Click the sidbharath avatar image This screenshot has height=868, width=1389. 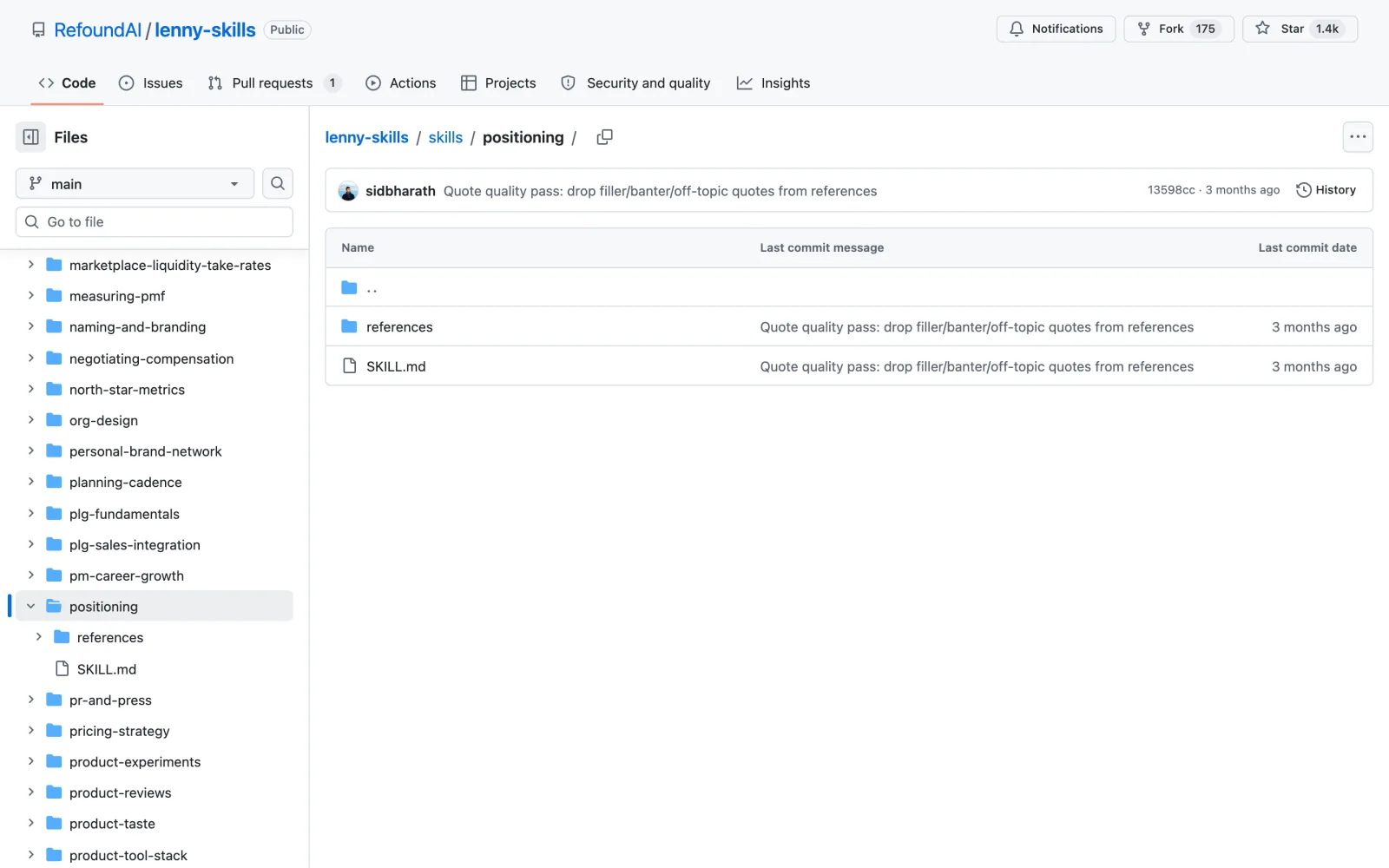(348, 191)
